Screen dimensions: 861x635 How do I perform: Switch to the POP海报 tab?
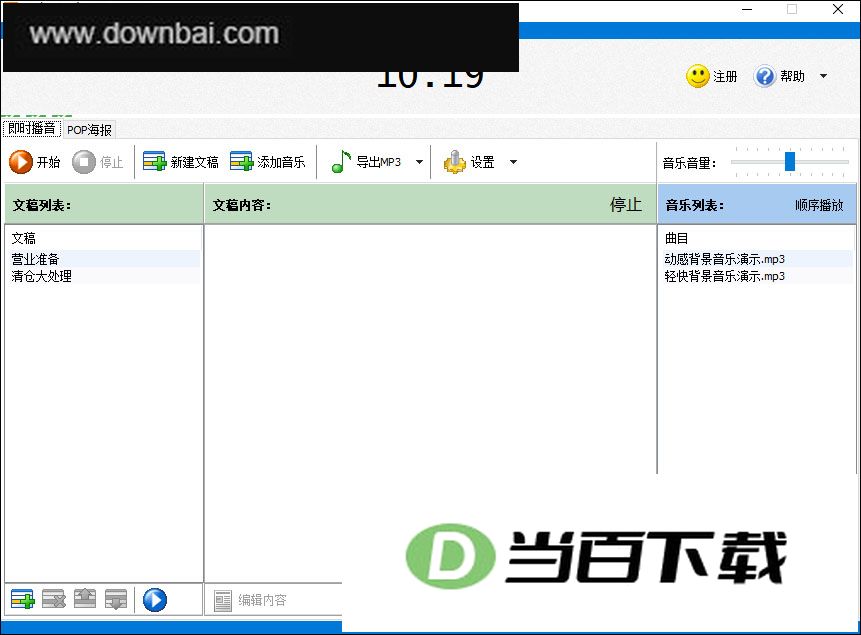coord(89,130)
